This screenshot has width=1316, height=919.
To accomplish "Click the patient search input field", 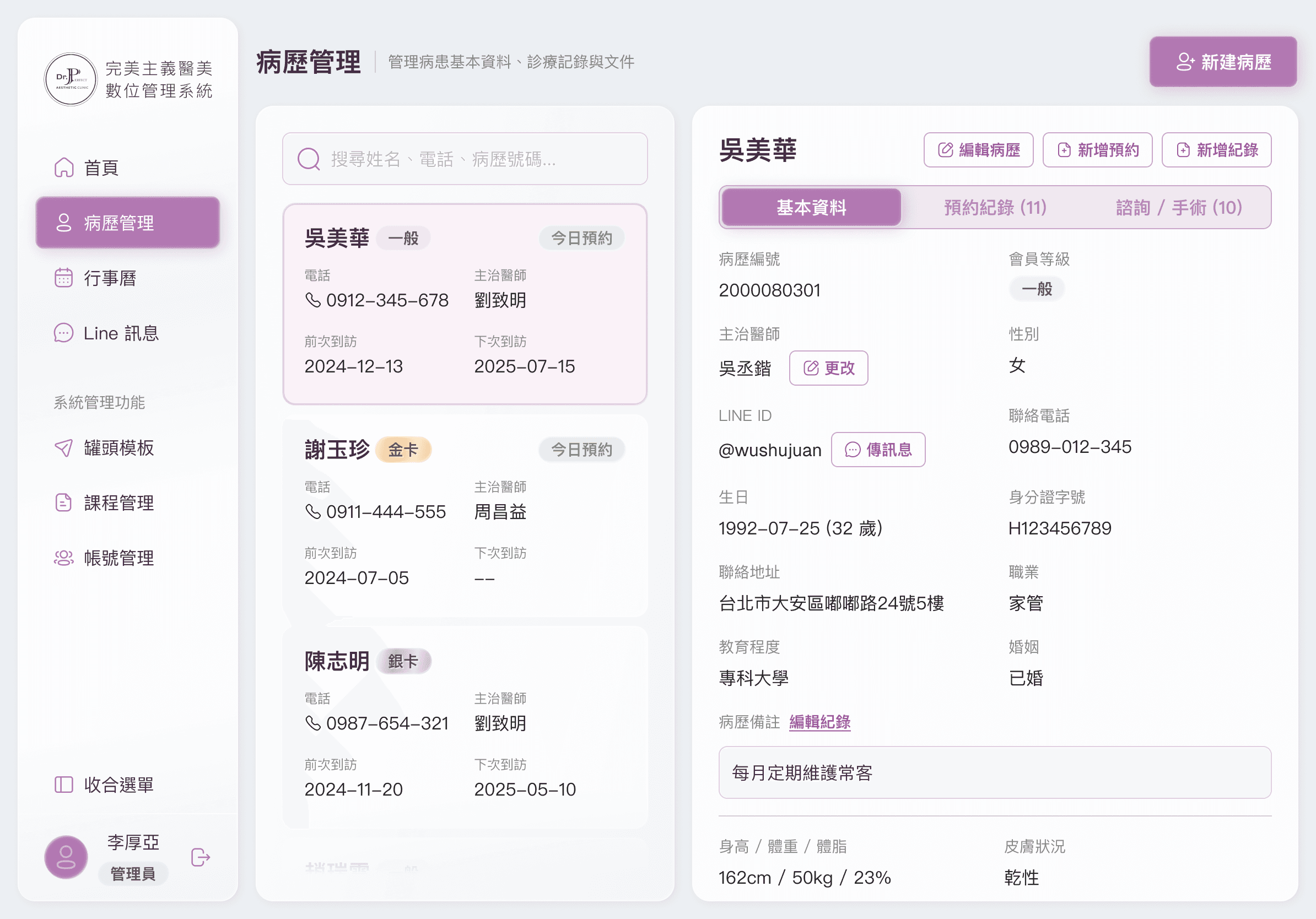I will pyautogui.click(x=476, y=159).
